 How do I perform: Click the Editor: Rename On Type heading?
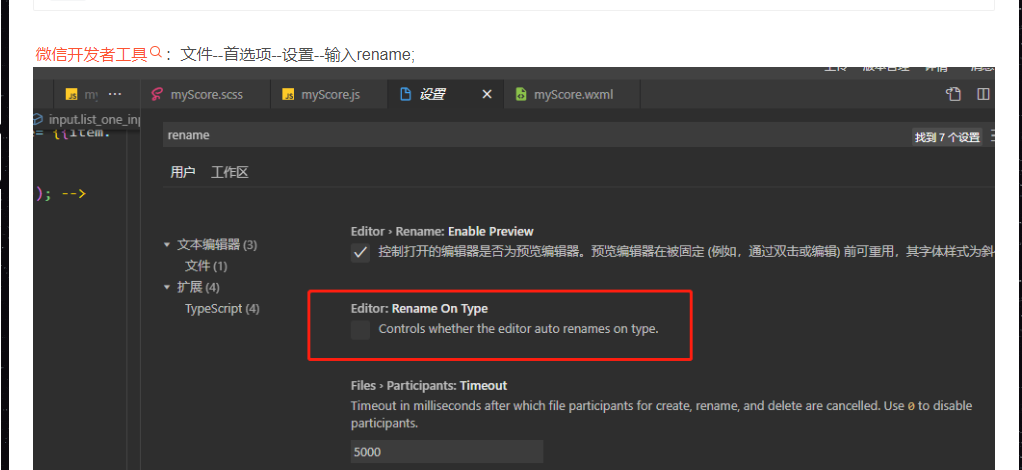pos(419,308)
